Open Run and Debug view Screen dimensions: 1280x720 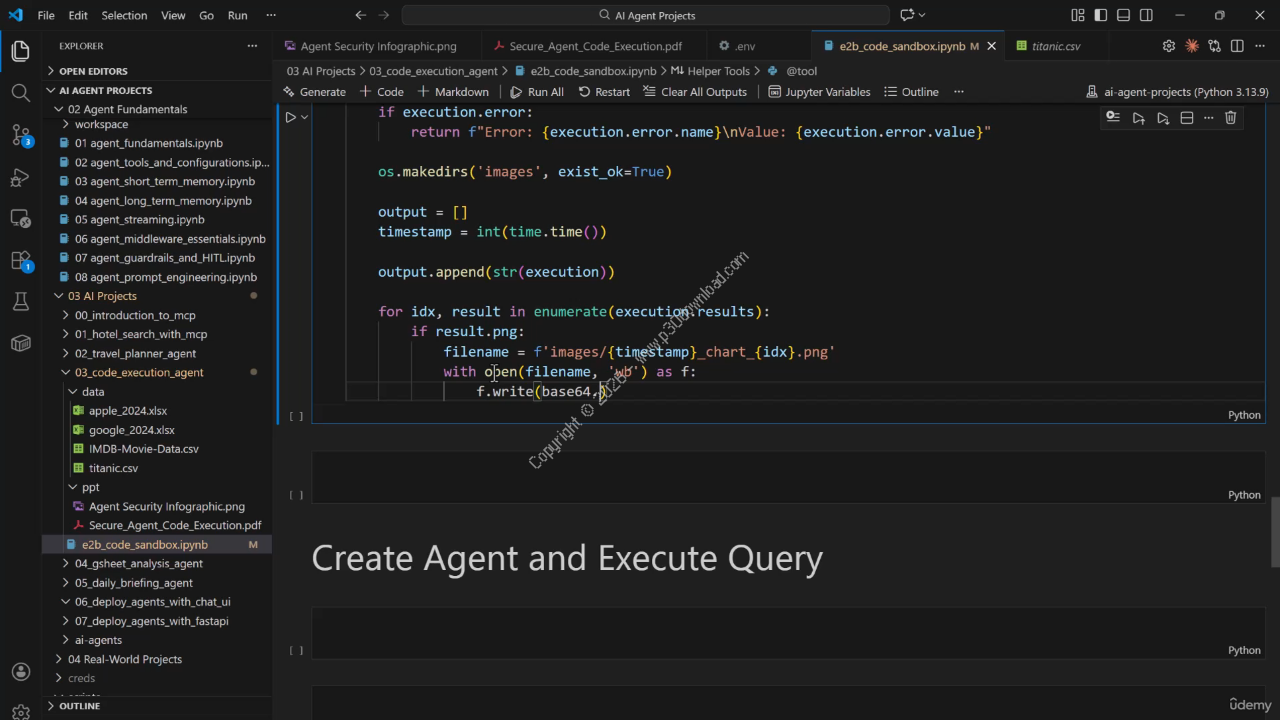click(20, 178)
